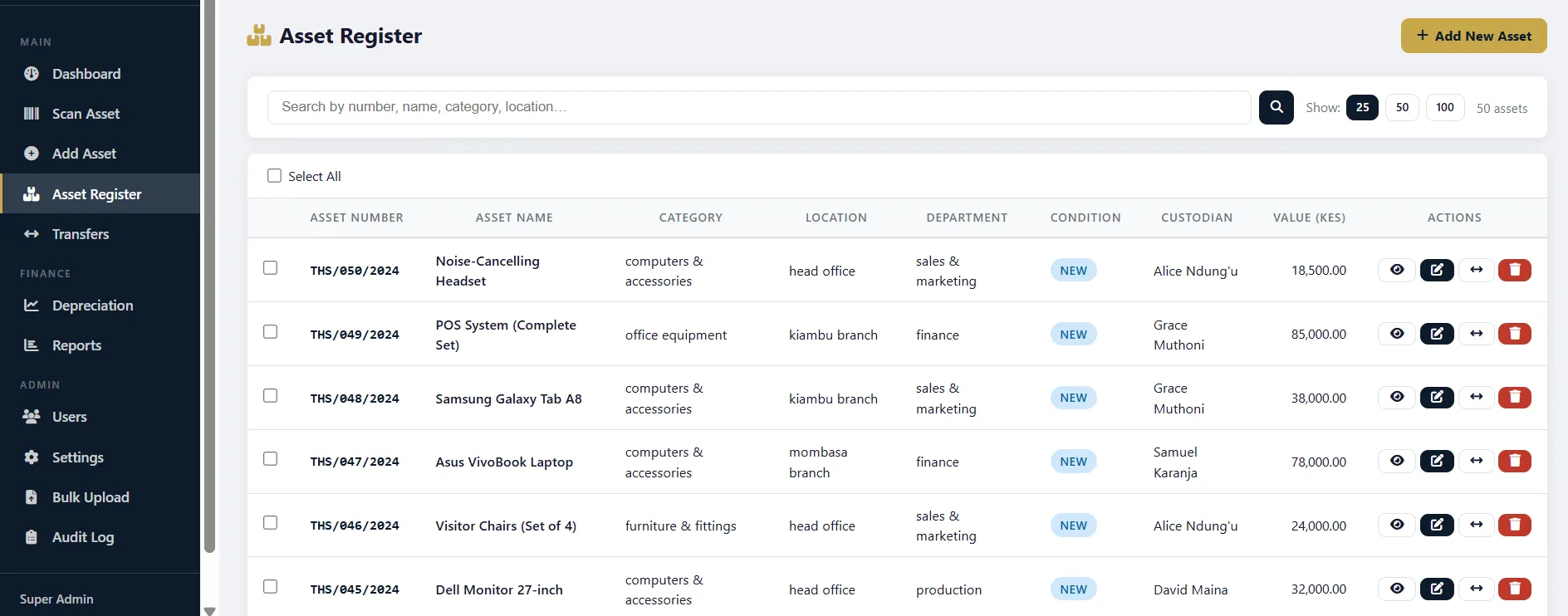Open Settings in the sidebar

pos(100,457)
